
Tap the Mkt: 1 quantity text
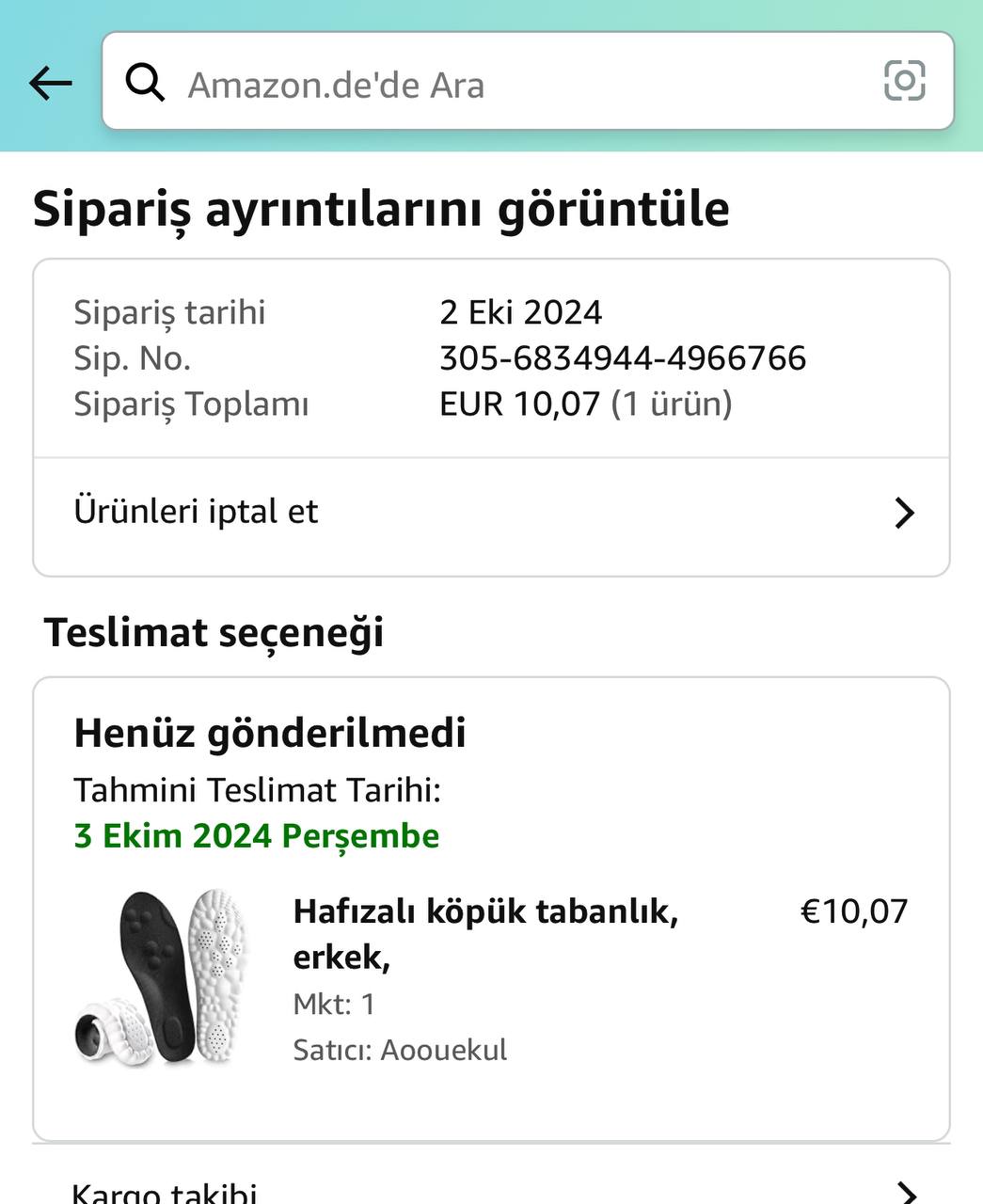point(334,1004)
